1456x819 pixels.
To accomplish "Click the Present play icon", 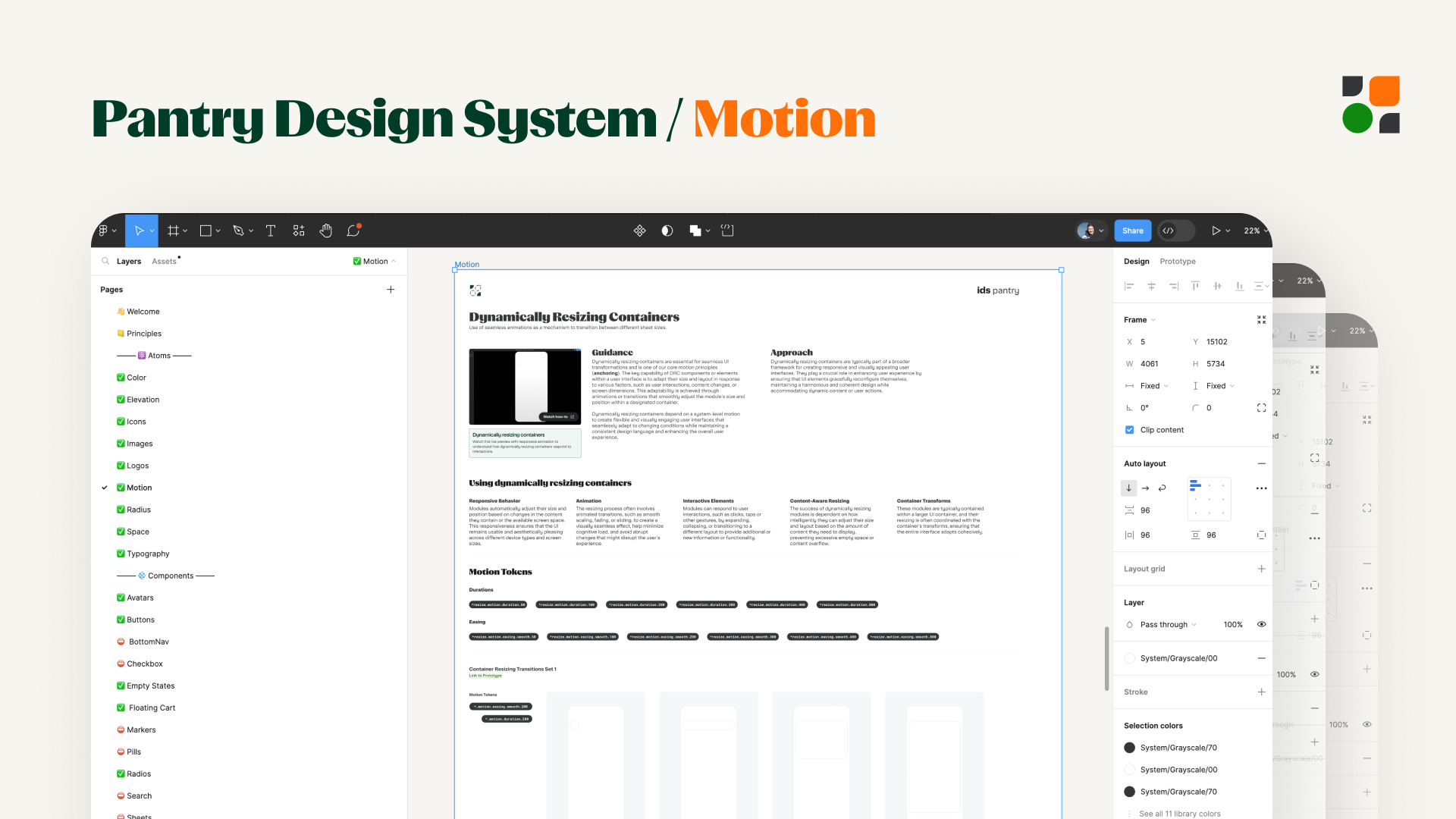I will tap(1216, 231).
